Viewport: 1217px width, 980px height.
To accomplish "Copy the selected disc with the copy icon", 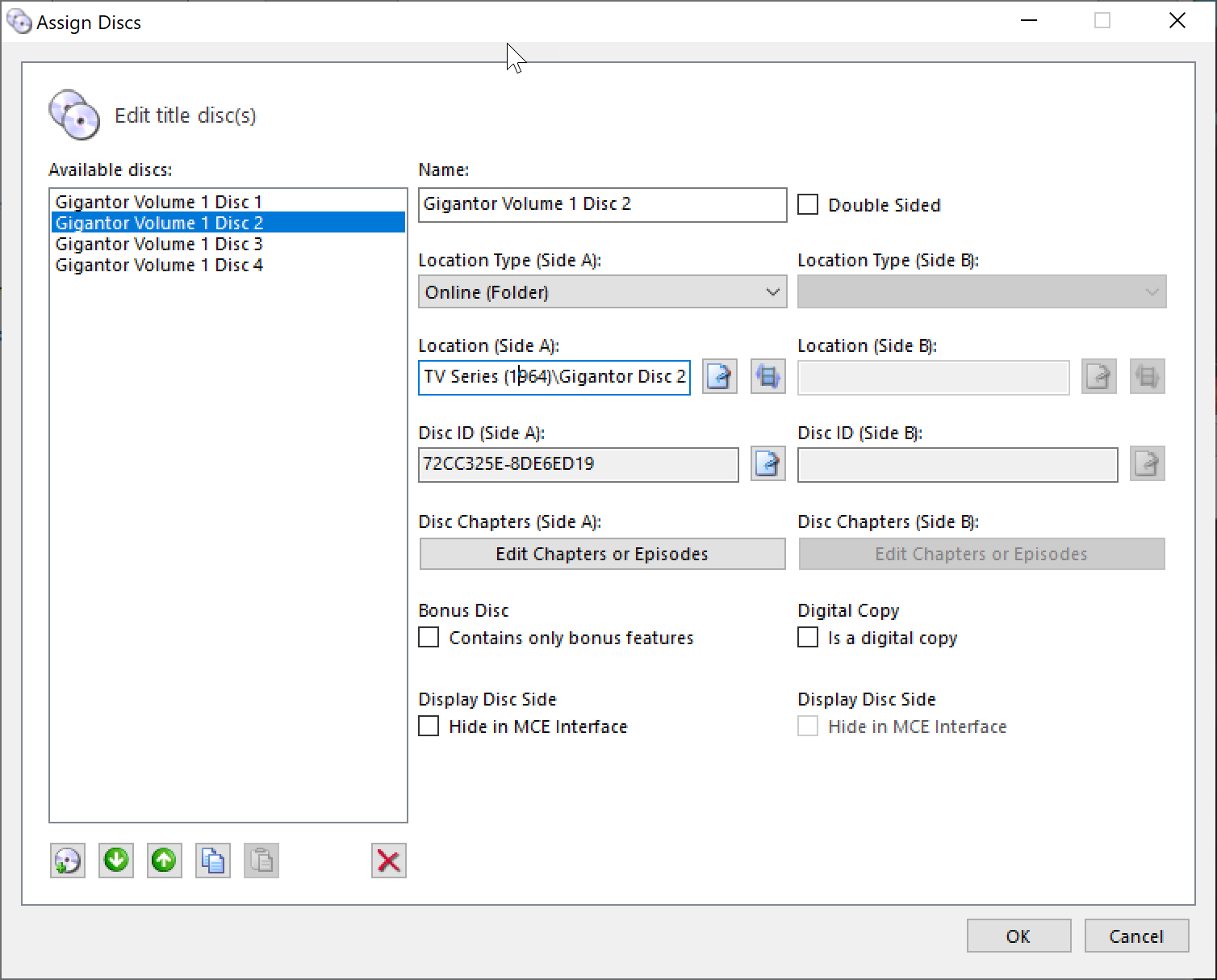I will tap(213, 861).
